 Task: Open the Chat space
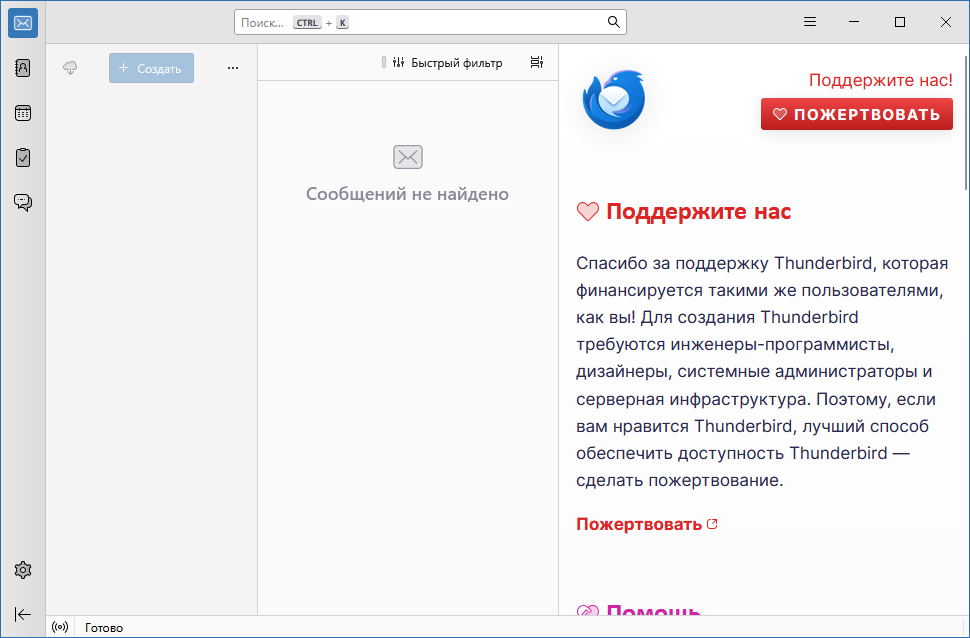(23, 203)
